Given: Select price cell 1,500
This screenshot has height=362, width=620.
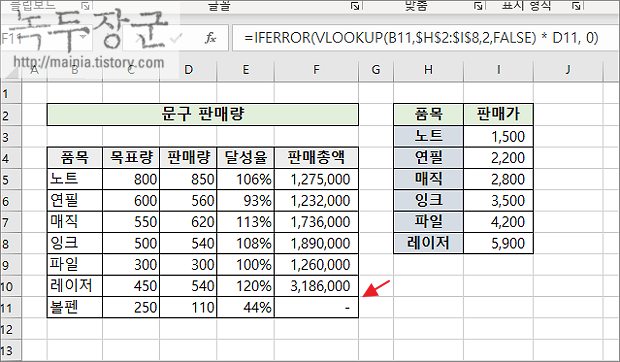Looking at the screenshot, I should point(498,137).
